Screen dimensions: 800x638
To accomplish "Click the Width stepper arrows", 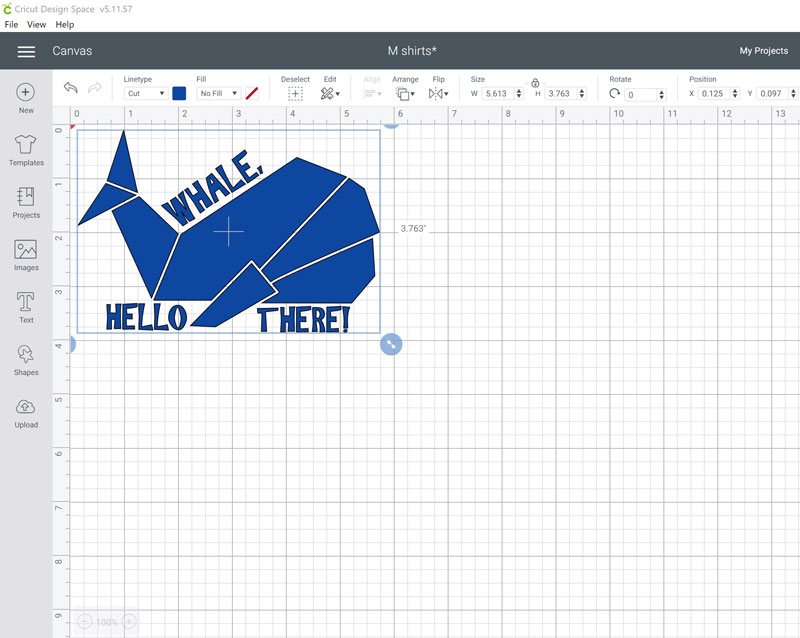I will 519,93.
